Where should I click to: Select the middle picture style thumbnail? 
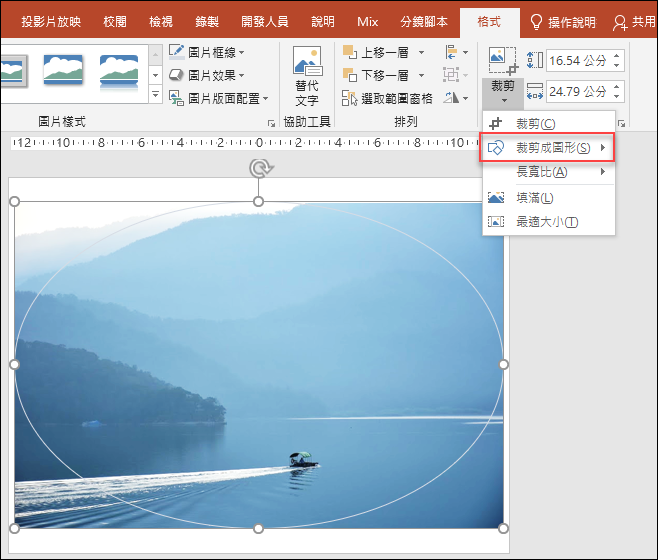63,69
